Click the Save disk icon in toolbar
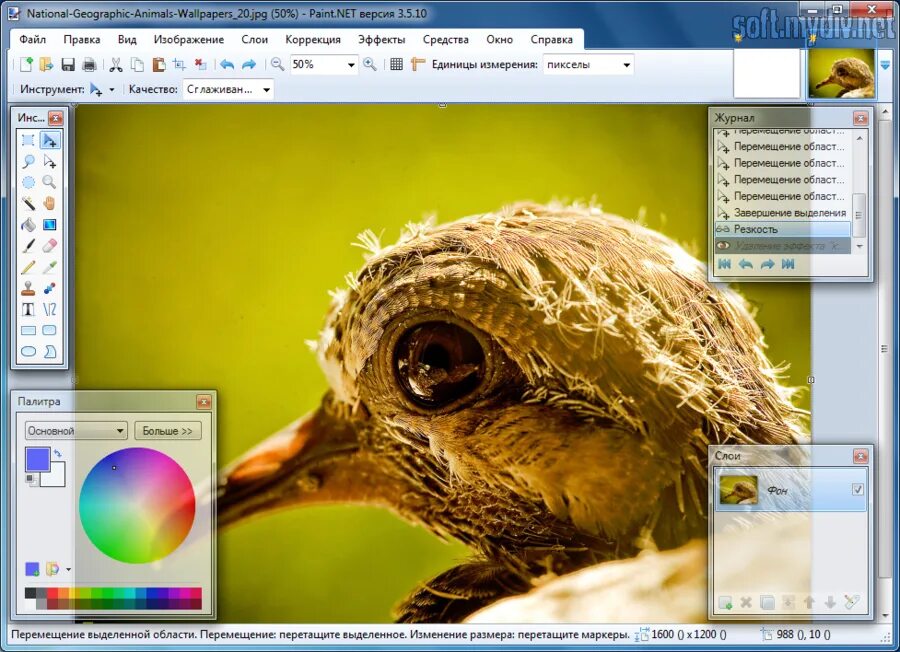 coord(68,64)
